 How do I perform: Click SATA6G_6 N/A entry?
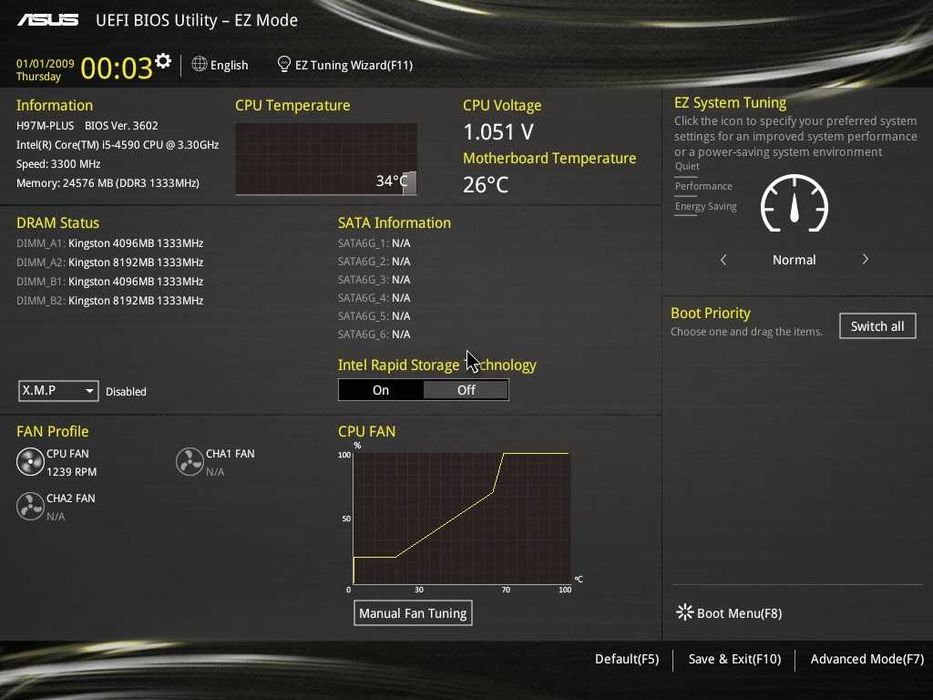pyautogui.click(x=374, y=335)
